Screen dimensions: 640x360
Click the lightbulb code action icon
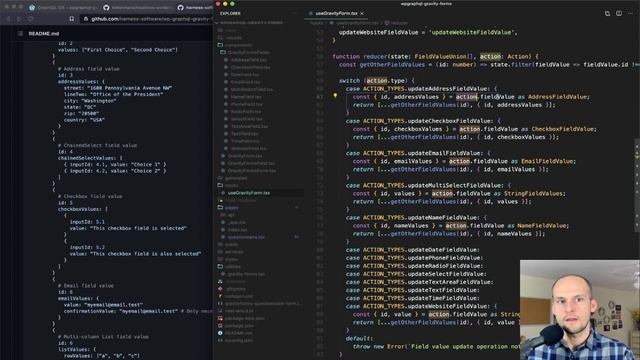coord(335,96)
